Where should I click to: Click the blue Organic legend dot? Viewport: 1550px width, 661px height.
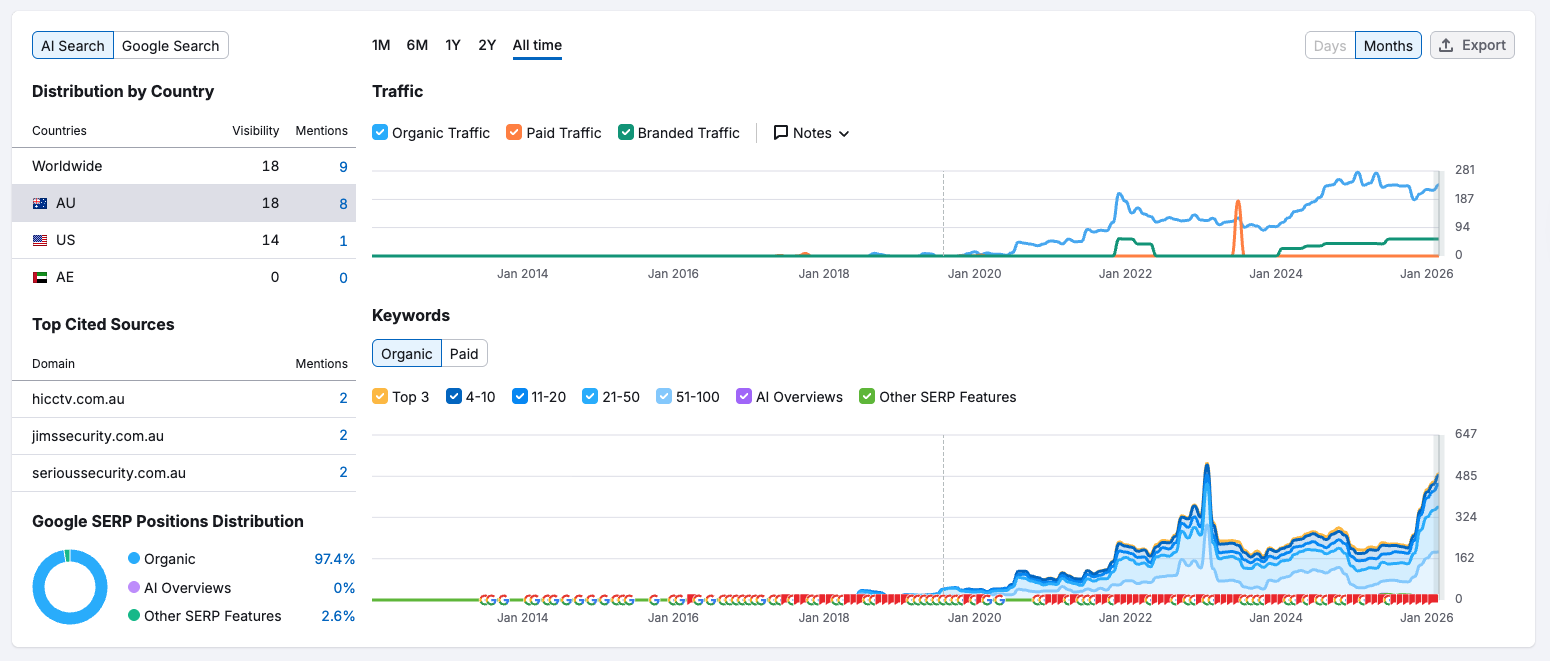[x=134, y=559]
